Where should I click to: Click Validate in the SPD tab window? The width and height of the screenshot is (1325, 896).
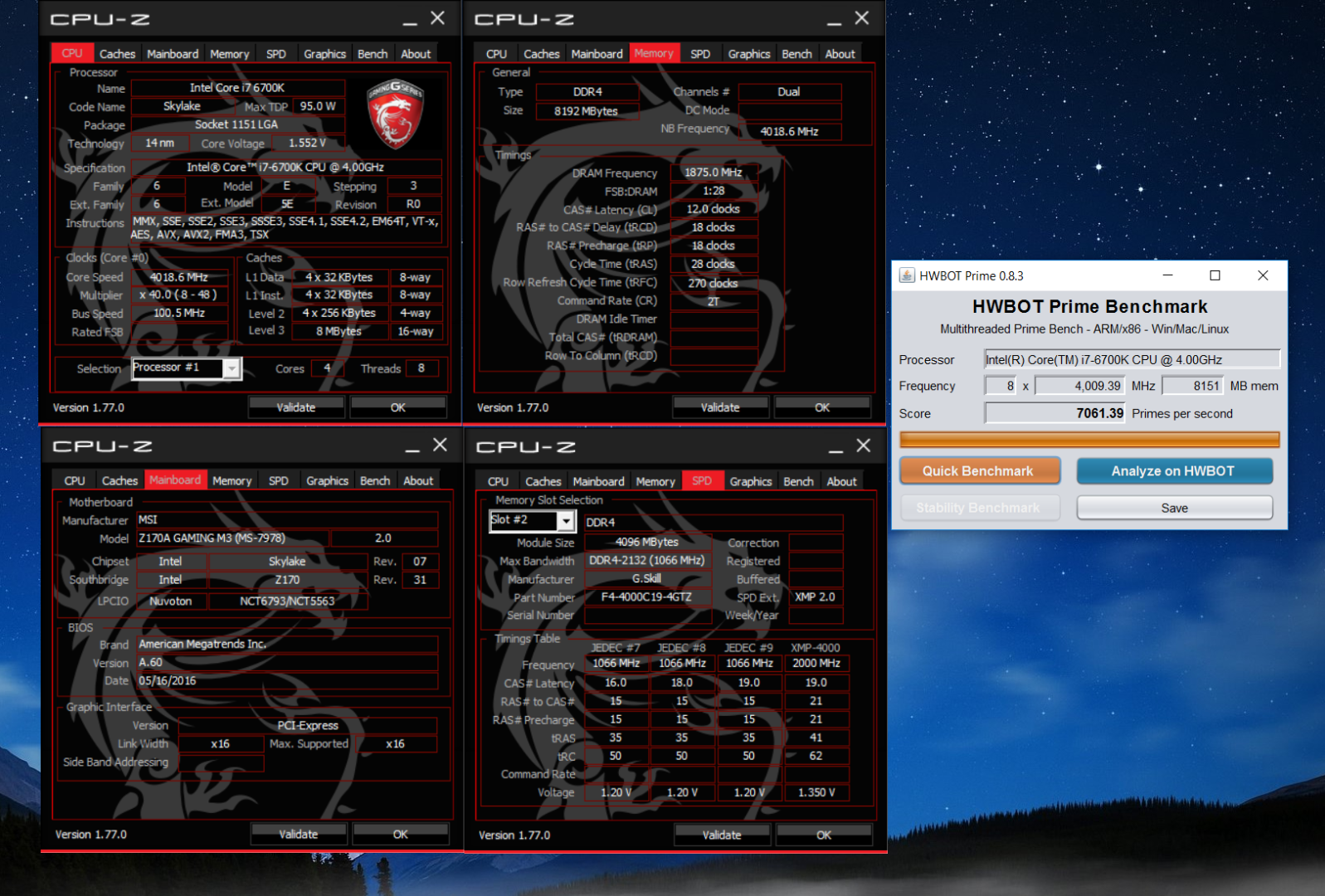click(722, 835)
